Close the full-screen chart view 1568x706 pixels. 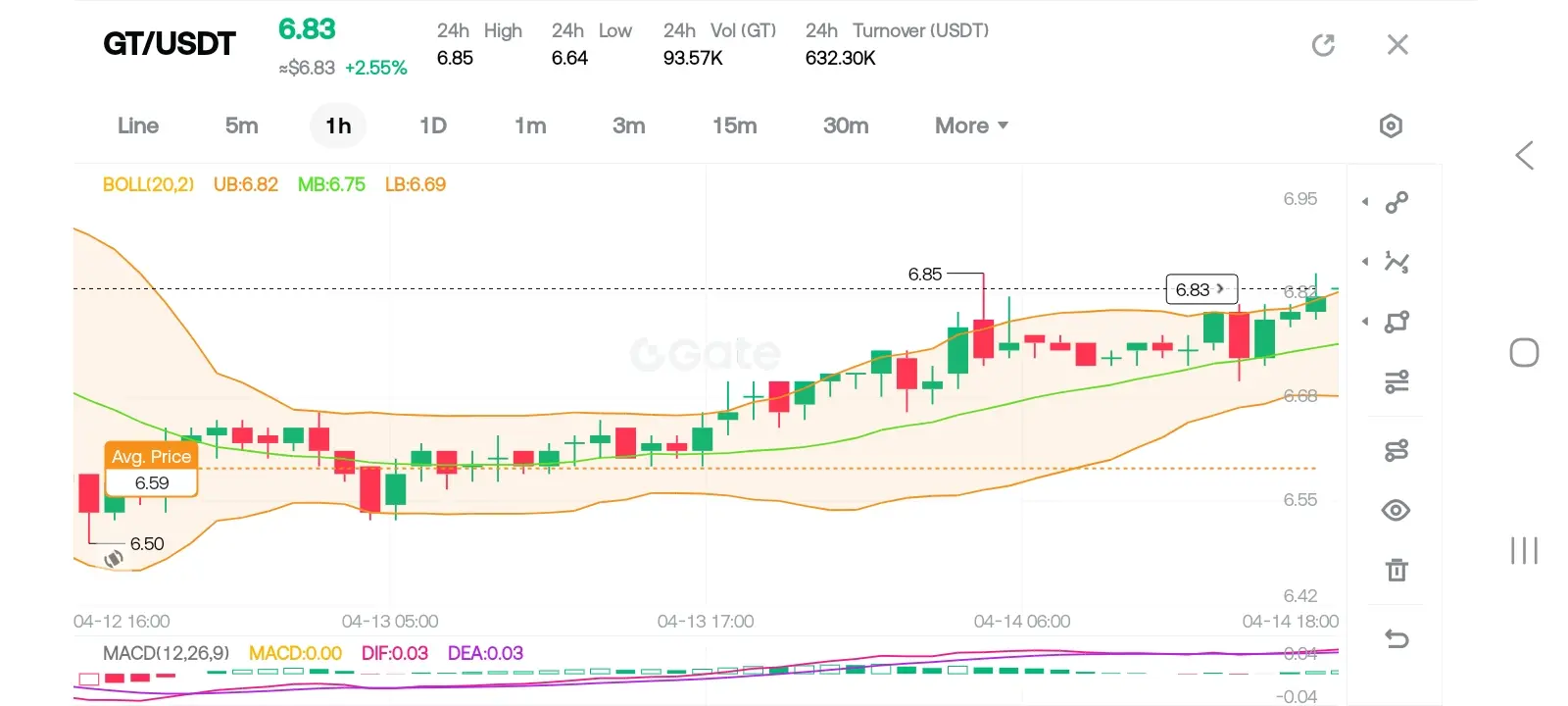point(1397,45)
